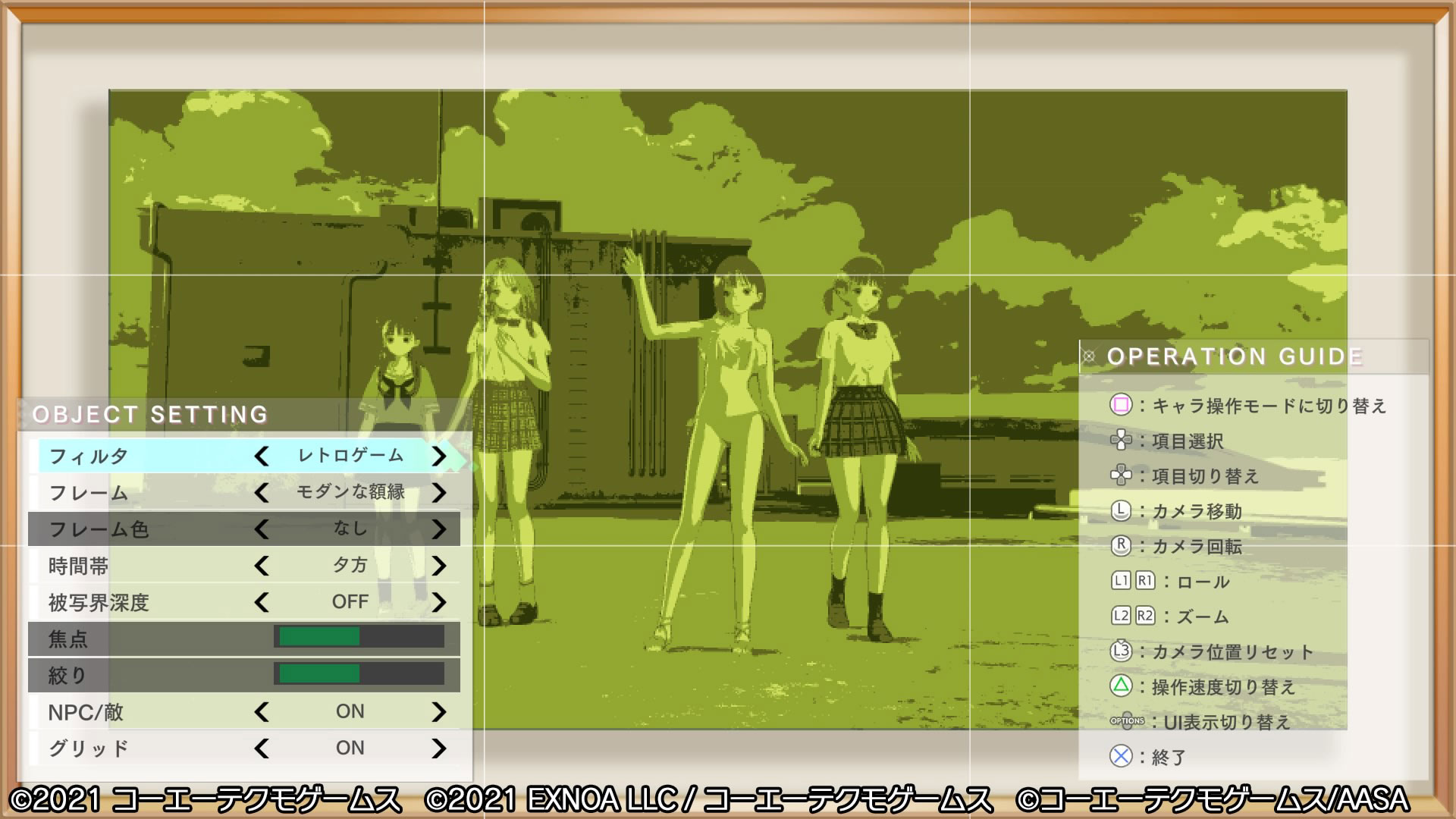Click the L stick camera move icon
The width and height of the screenshot is (1456, 819).
coord(1121,510)
